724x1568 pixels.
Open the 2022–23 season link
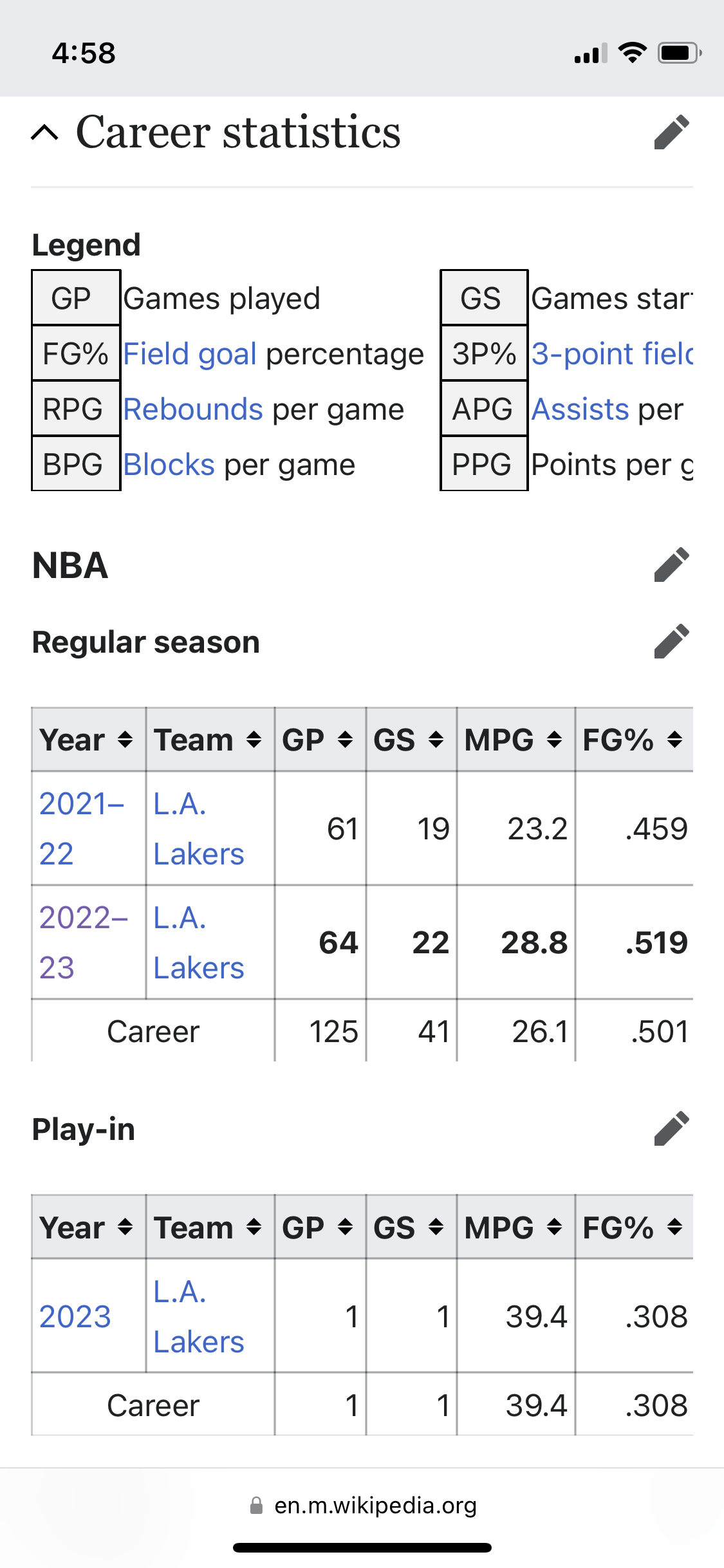point(83,942)
